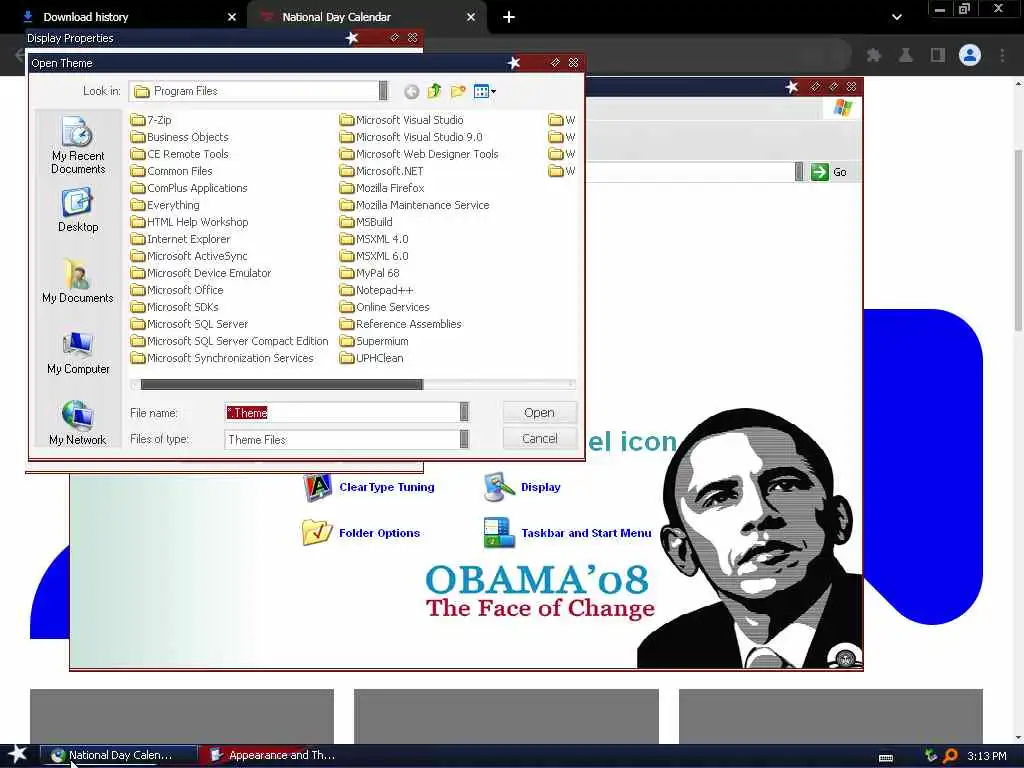Click the File name input field

342,412
